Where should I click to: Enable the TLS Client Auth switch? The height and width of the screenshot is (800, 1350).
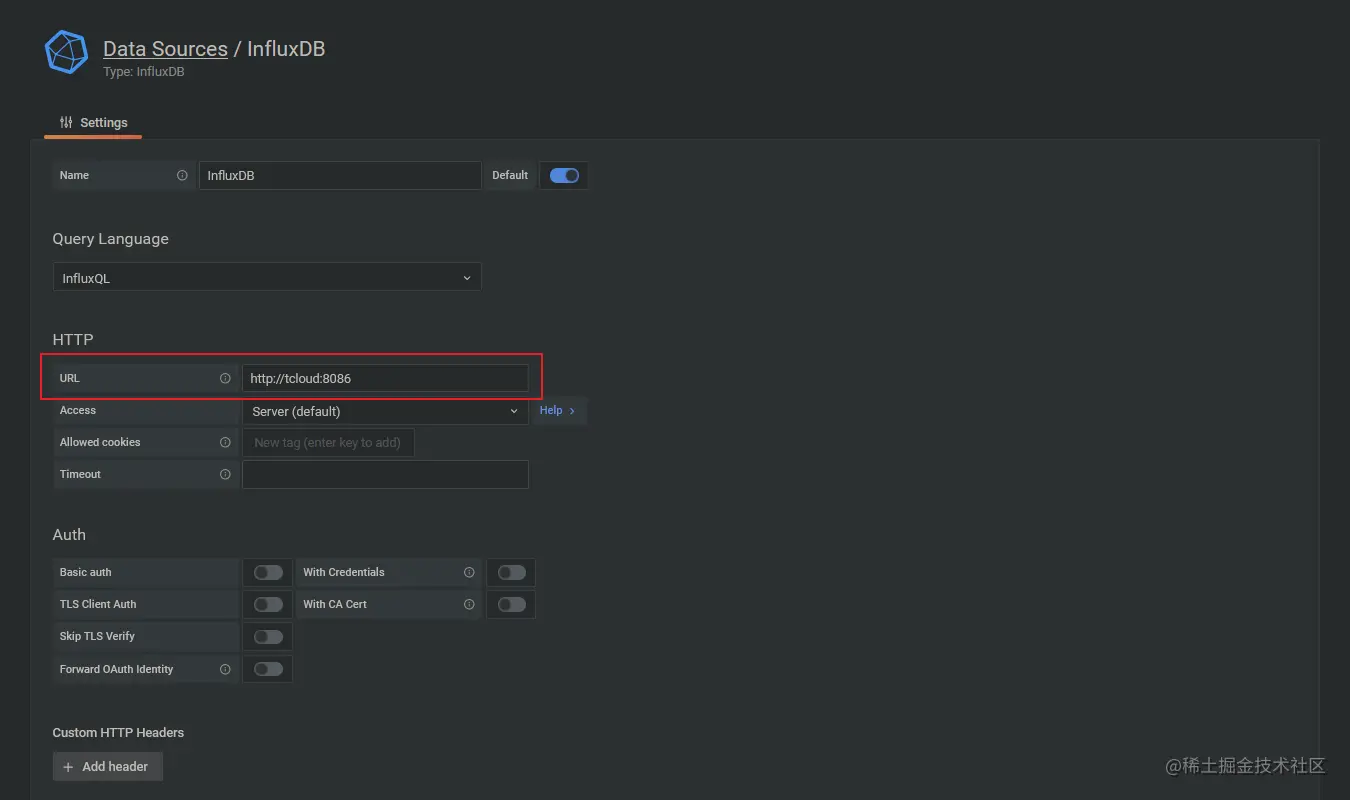[268, 604]
